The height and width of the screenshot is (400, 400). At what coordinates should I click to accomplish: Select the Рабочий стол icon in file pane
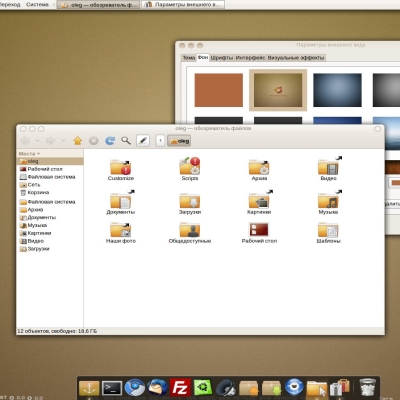pyautogui.click(x=259, y=229)
